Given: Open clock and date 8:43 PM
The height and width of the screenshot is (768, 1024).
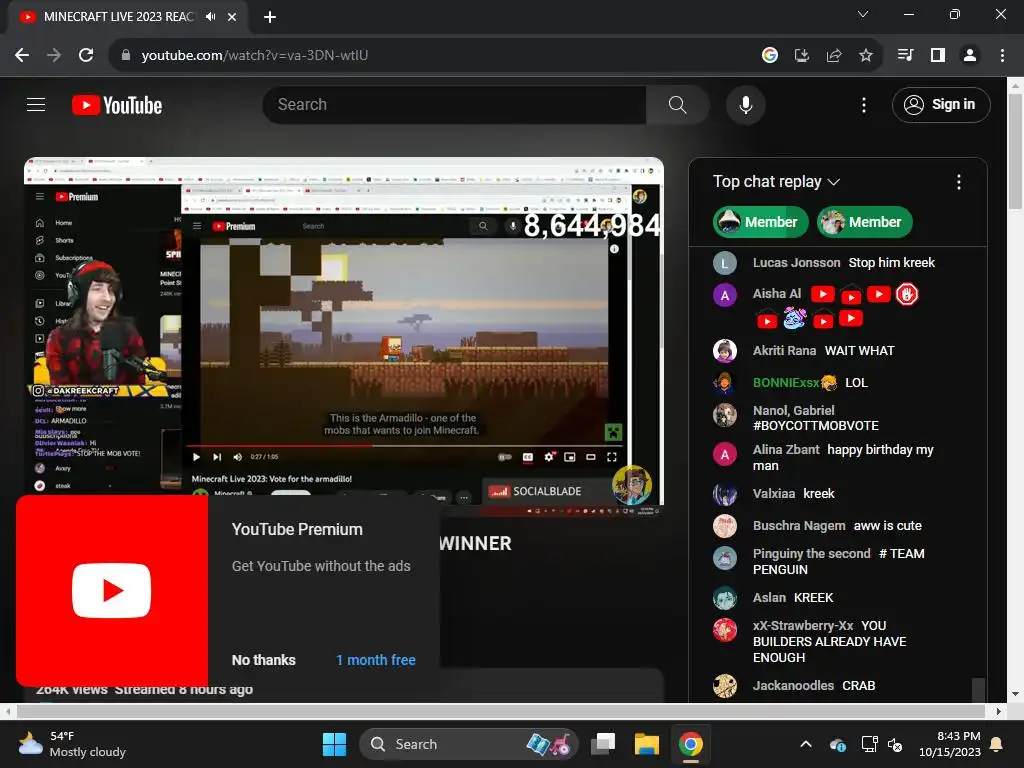Looking at the screenshot, I should 949,744.
